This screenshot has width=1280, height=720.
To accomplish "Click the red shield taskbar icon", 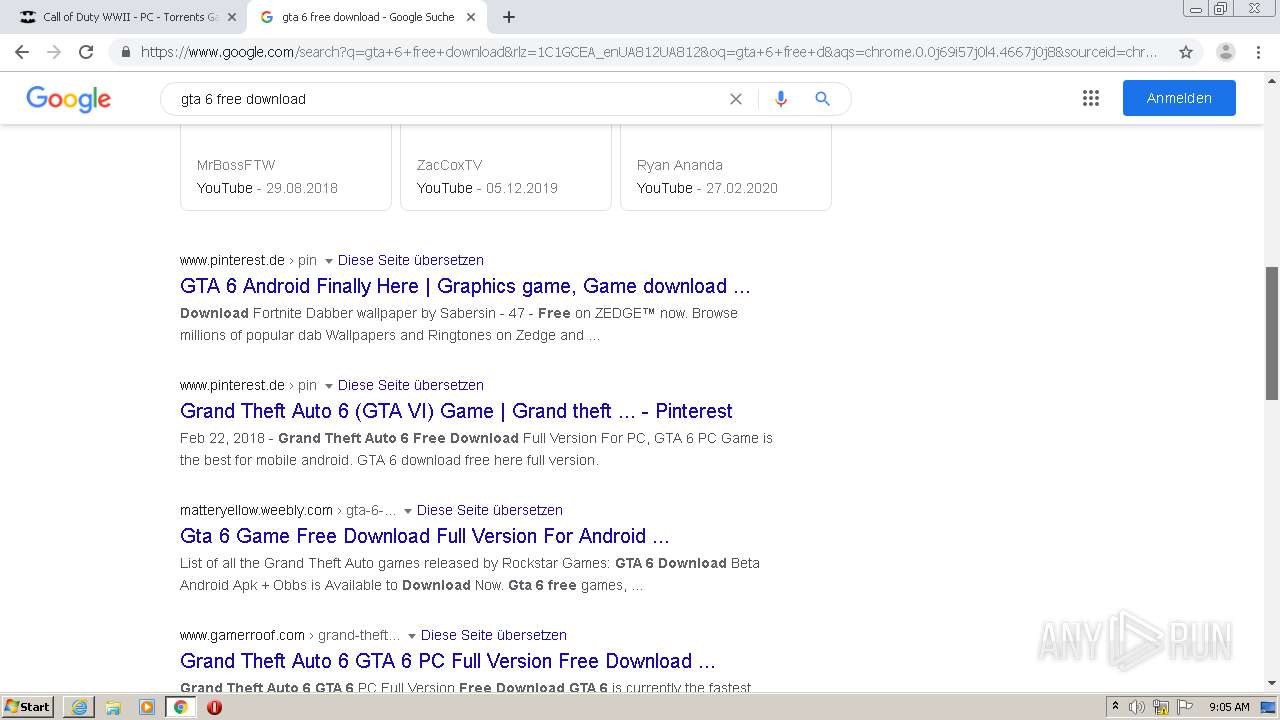I will tap(214, 707).
